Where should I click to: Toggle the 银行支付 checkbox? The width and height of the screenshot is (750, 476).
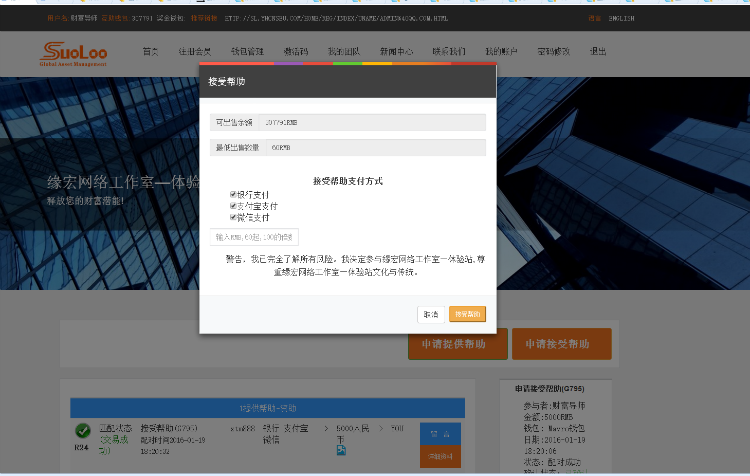tap(233, 194)
